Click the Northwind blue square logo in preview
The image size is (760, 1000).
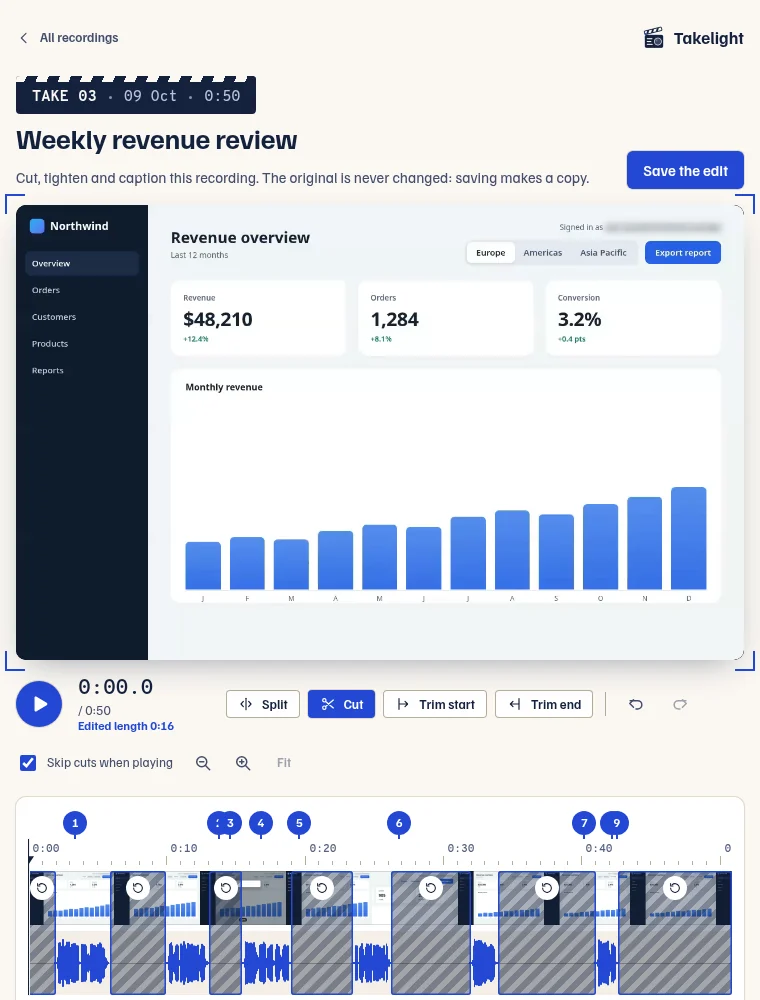click(37, 226)
